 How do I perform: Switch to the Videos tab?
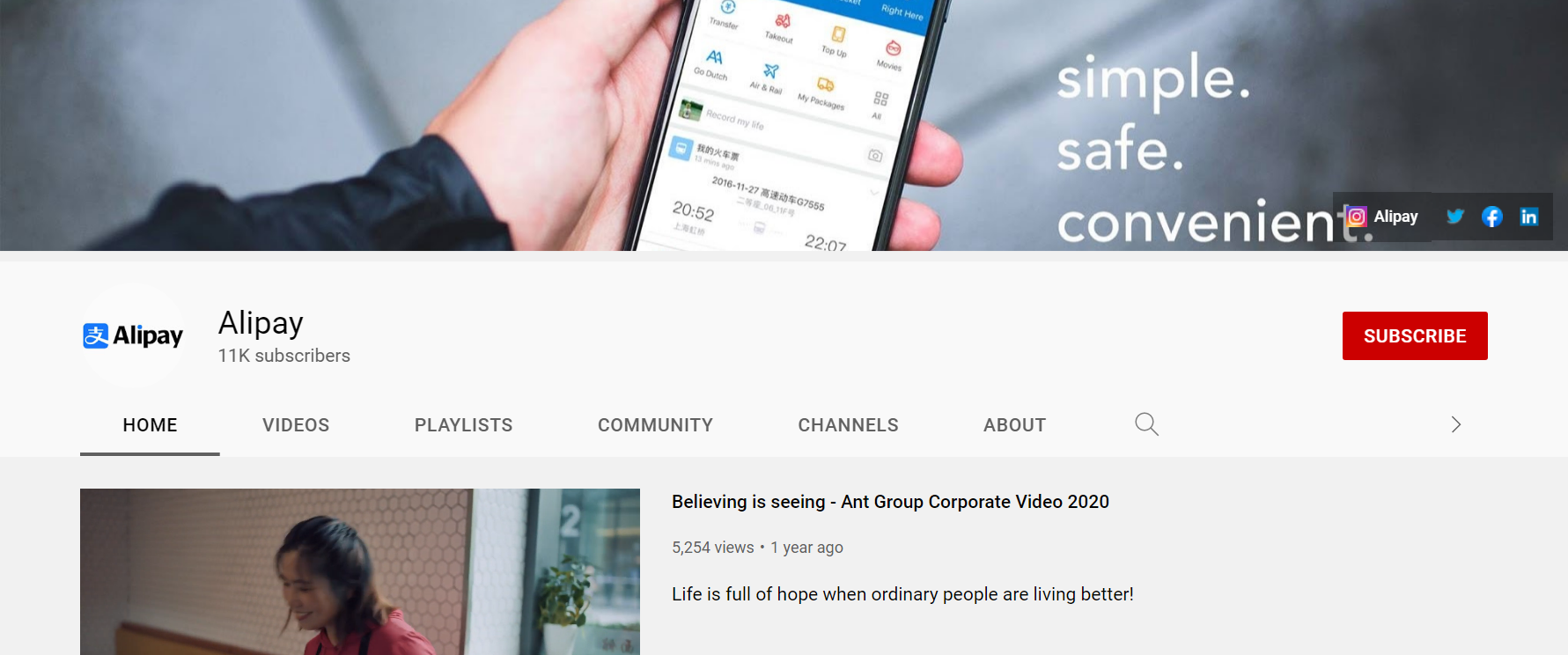pos(296,425)
